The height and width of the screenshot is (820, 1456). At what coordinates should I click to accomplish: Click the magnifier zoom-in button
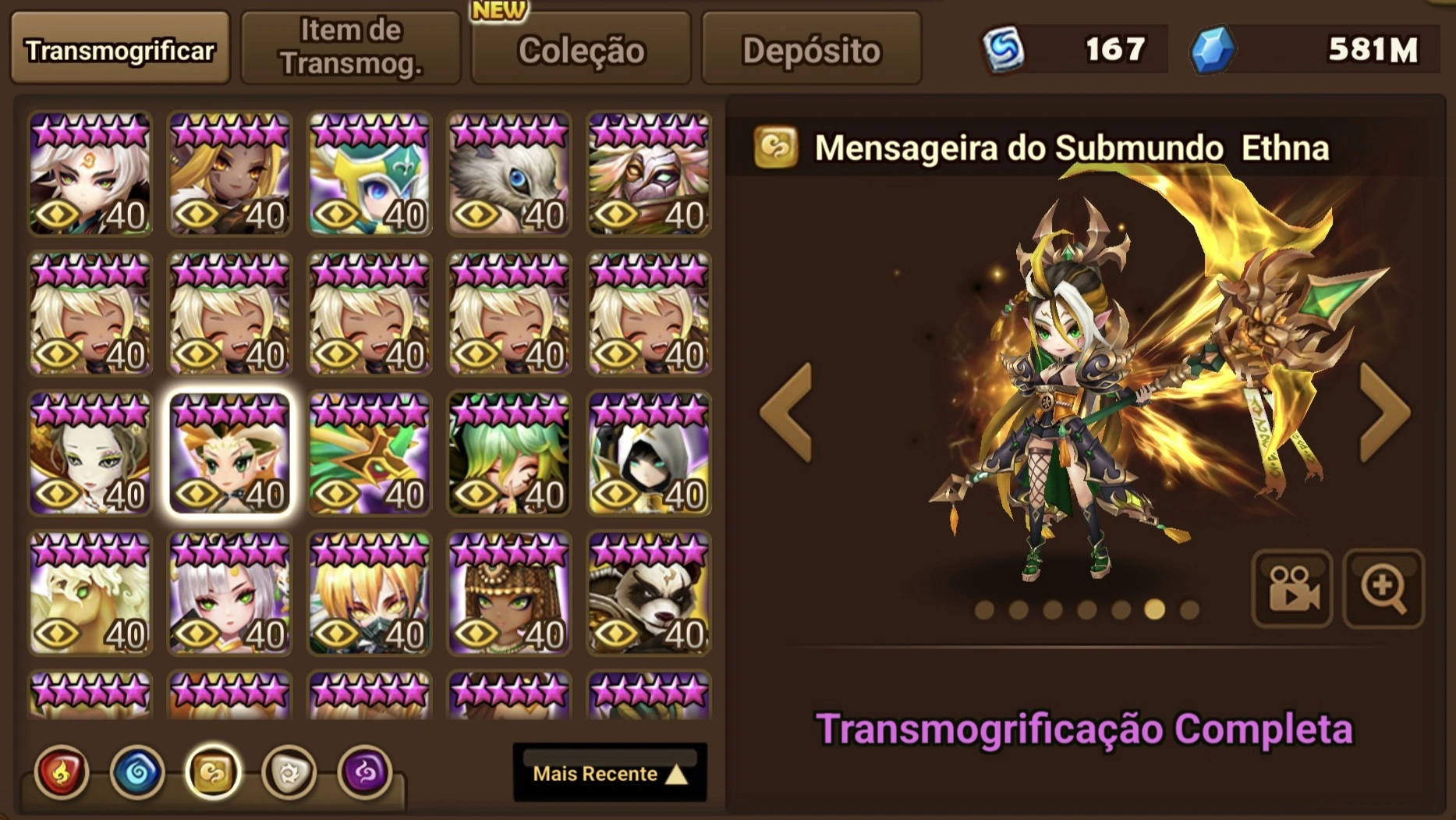pyautogui.click(x=1383, y=588)
